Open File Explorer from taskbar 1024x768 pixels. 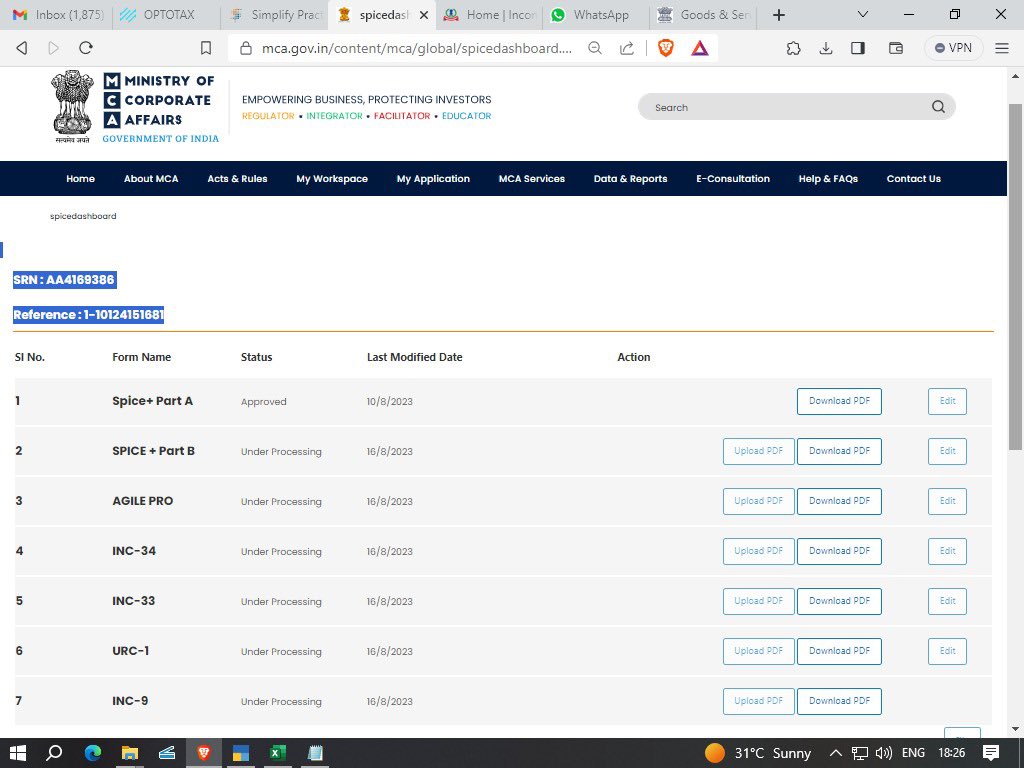(x=129, y=753)
